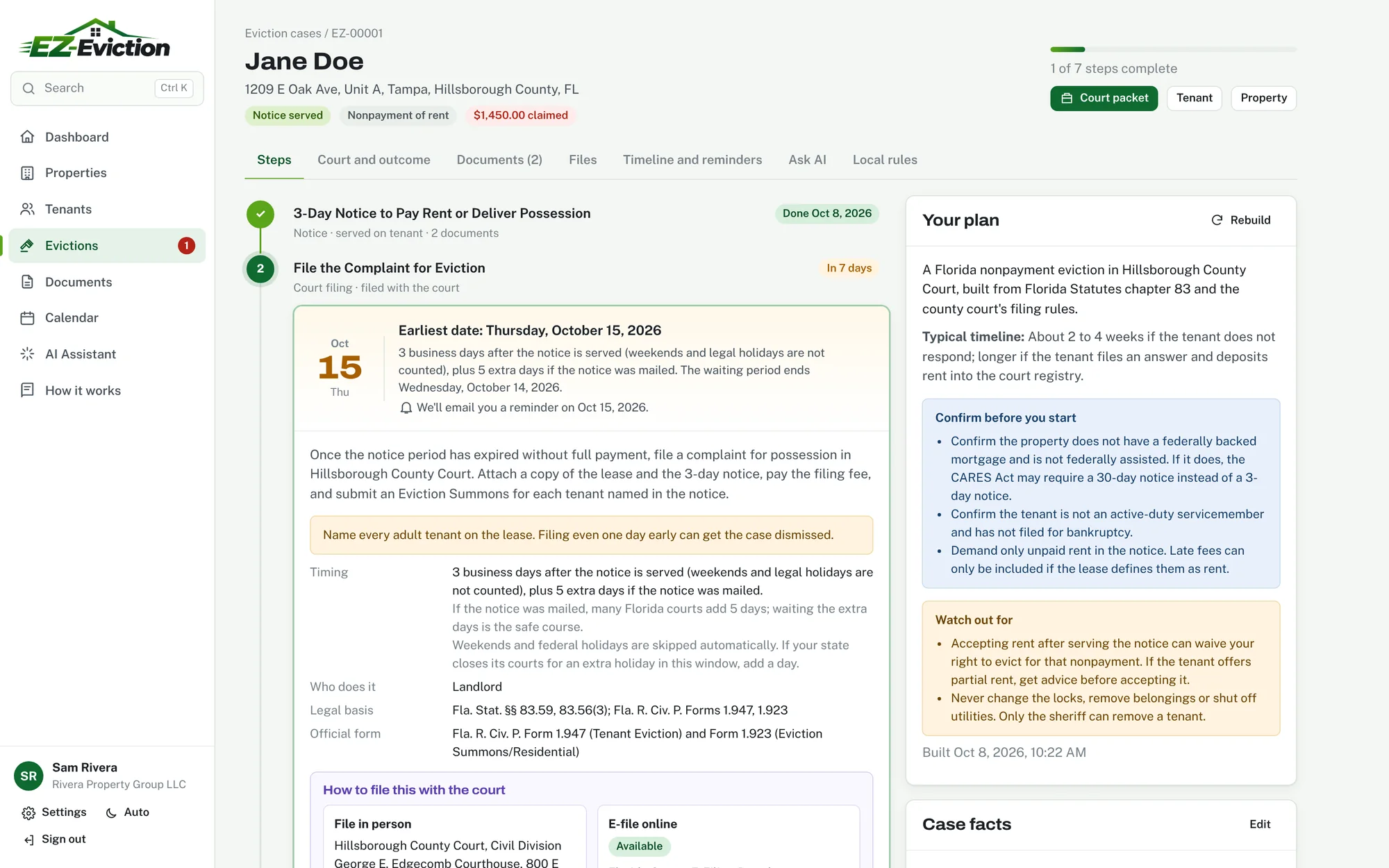Click the Notice served status tag

click(288, 115)
